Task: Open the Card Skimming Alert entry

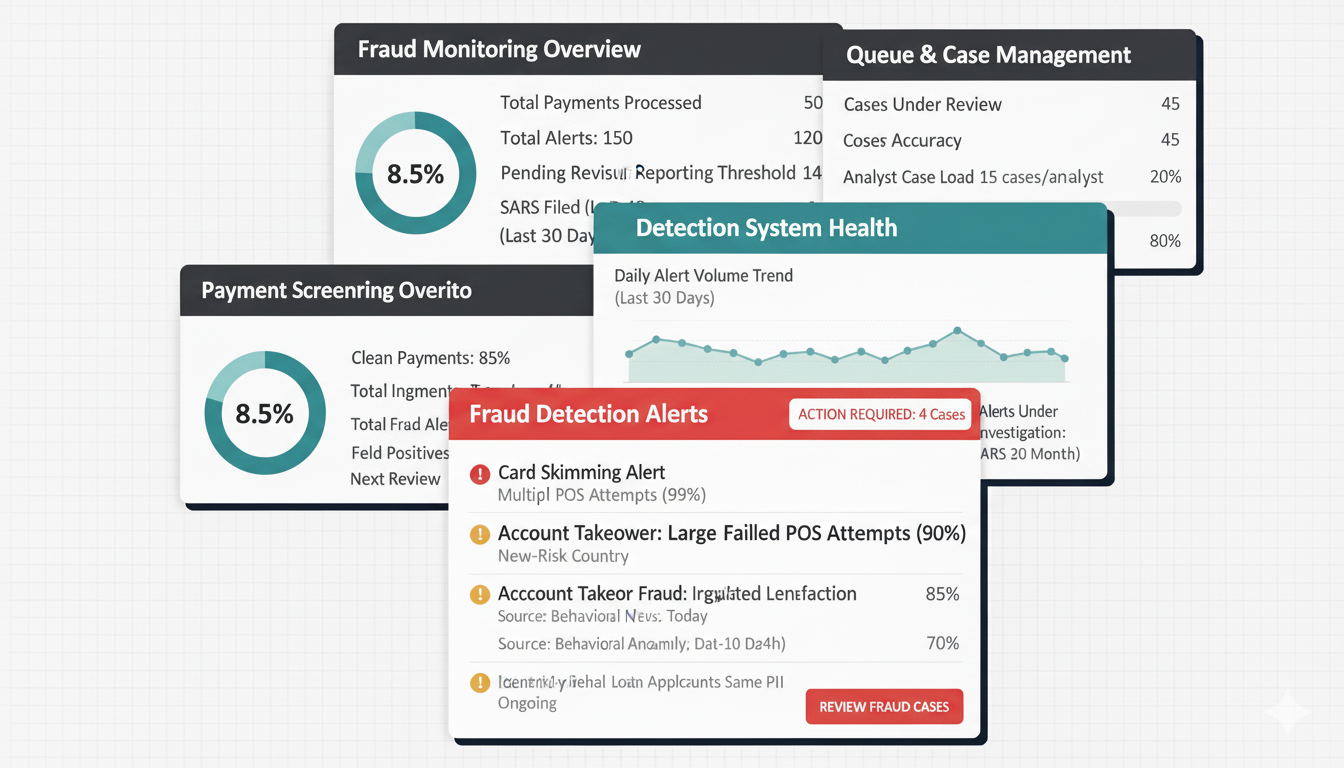Action: click(x=581, y=473)
